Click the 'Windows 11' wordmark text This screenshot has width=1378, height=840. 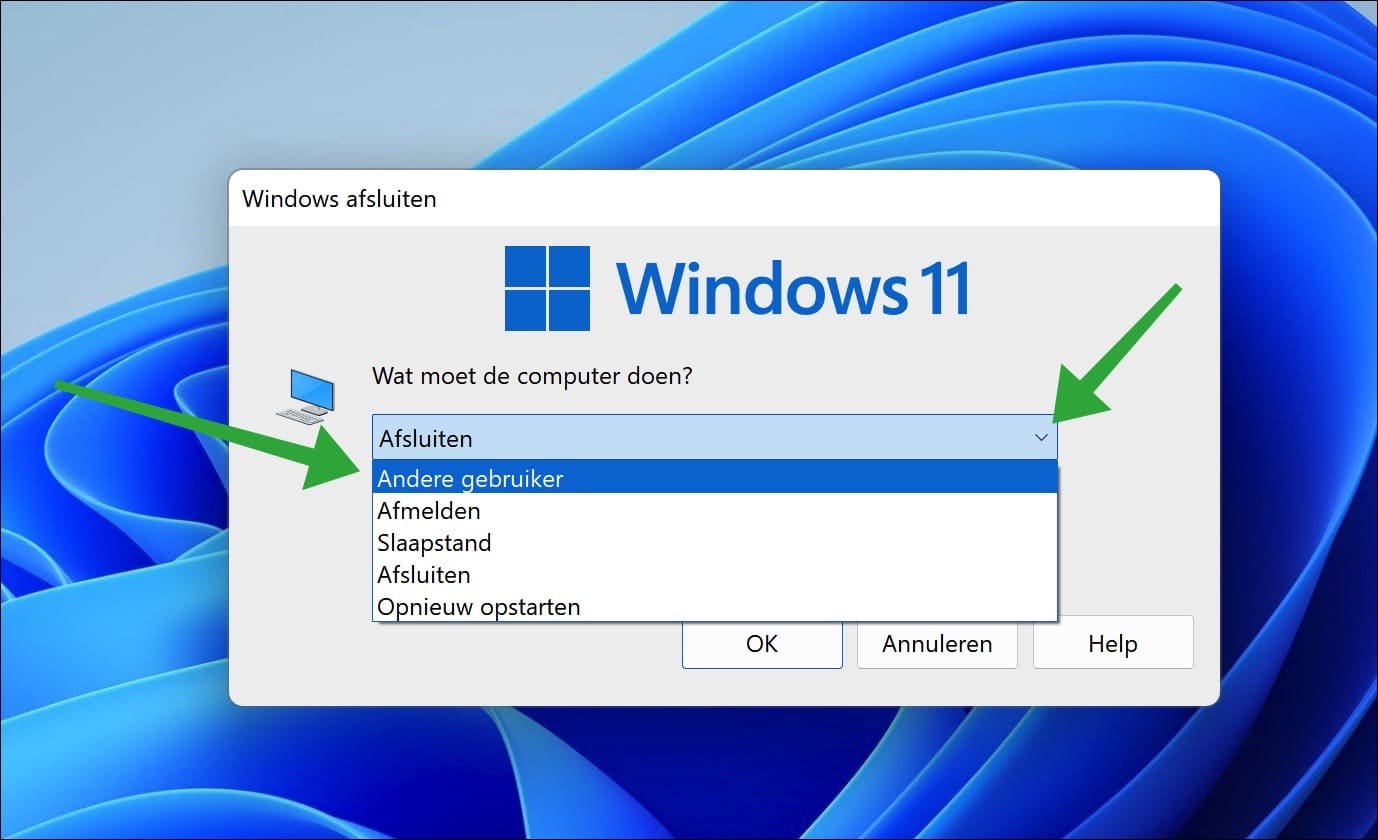[795, 287]
